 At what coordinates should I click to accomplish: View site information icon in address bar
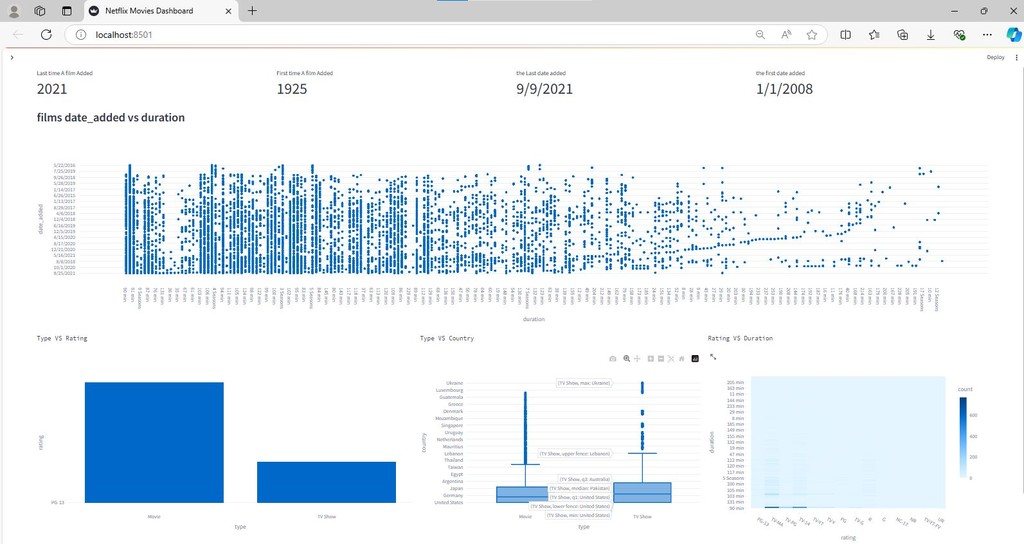(x=81, y=35)
